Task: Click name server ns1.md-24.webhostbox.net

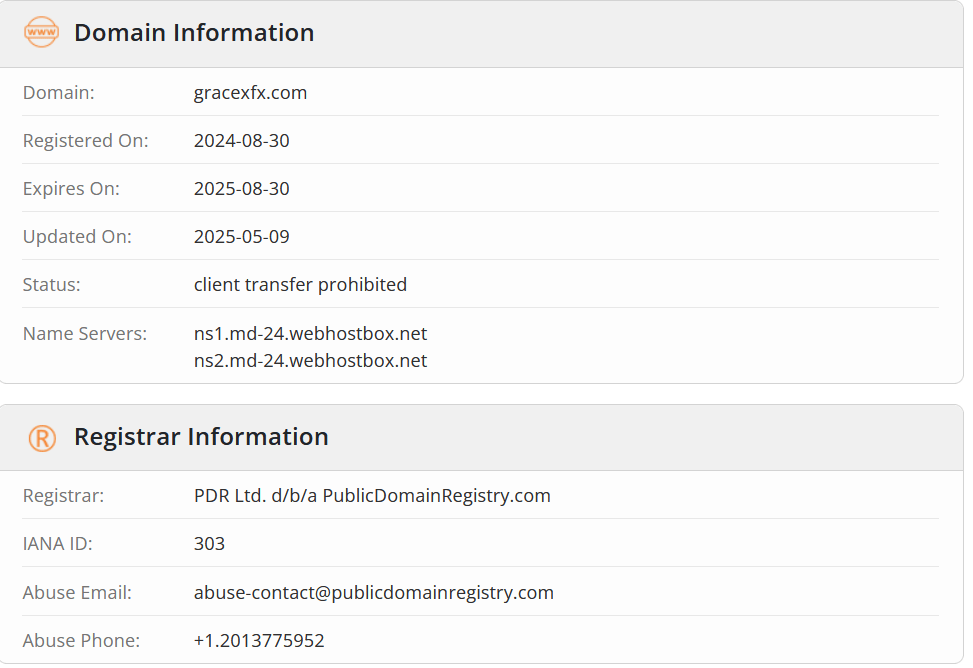Action: 310,333
